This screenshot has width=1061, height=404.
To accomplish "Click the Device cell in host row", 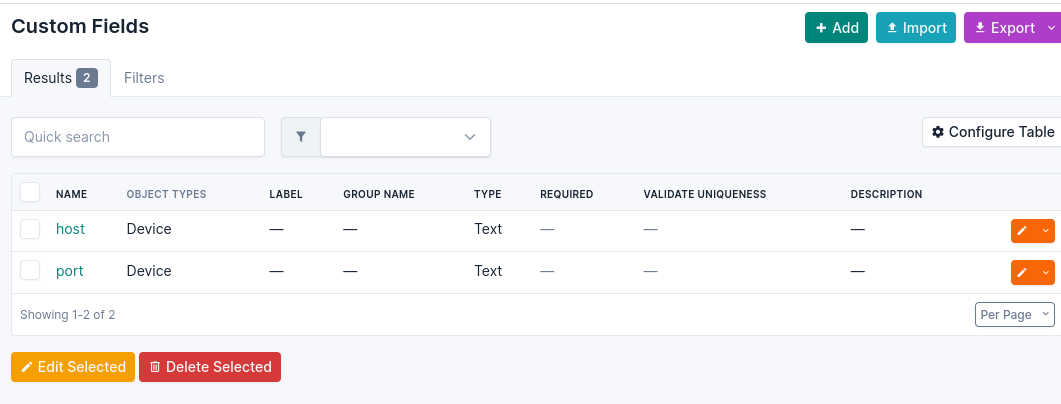I will coord(149,229).
